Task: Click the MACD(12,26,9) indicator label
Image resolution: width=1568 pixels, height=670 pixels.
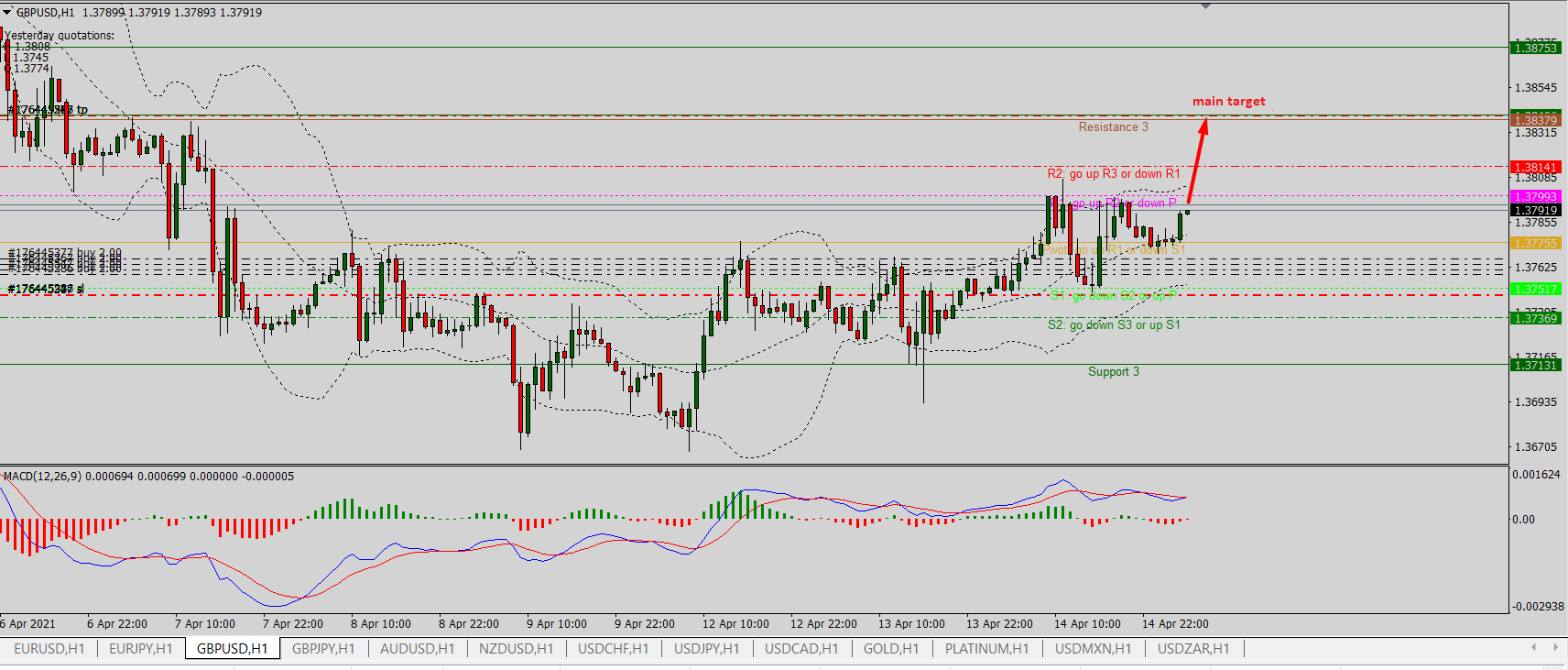Action: point(42,477)
